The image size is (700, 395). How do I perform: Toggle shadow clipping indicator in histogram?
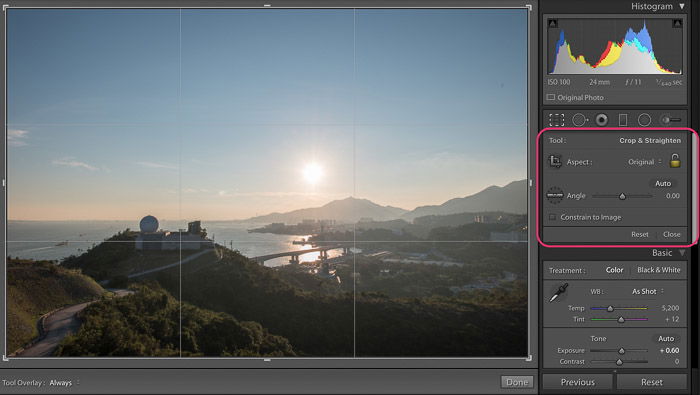pyautogui.click(x=553, y=23)
